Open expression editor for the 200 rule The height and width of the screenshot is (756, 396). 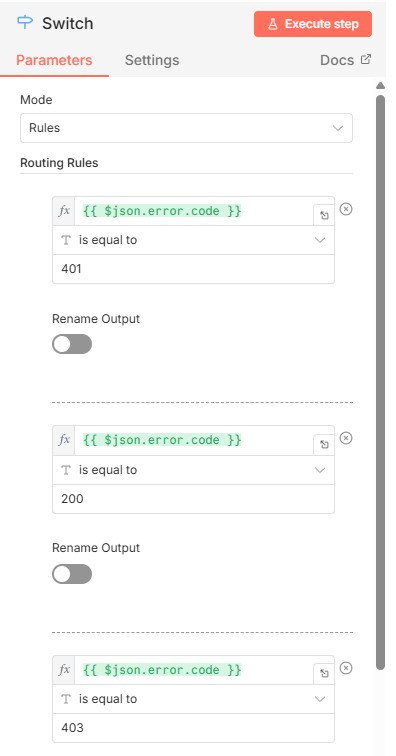coord(324,445)
